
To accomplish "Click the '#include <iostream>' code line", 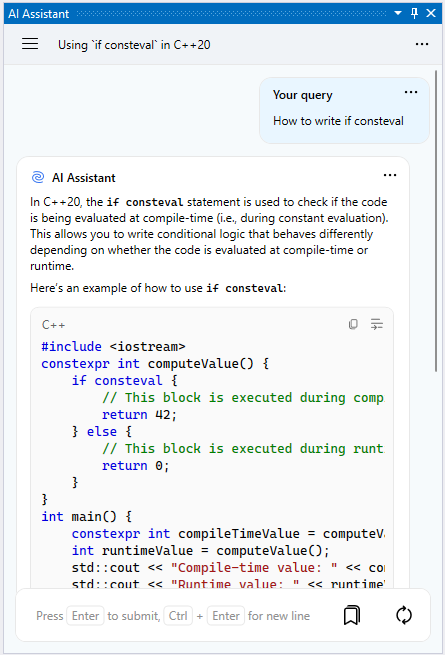I will [x=113, y=346].
